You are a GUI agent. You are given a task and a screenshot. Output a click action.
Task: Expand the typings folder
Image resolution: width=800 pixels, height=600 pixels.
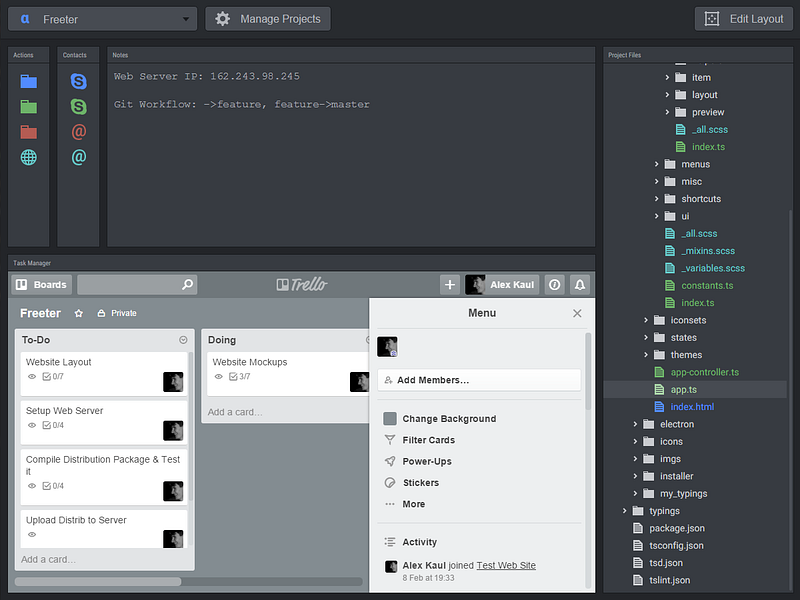pyautogui.click(x=624, y=511)
